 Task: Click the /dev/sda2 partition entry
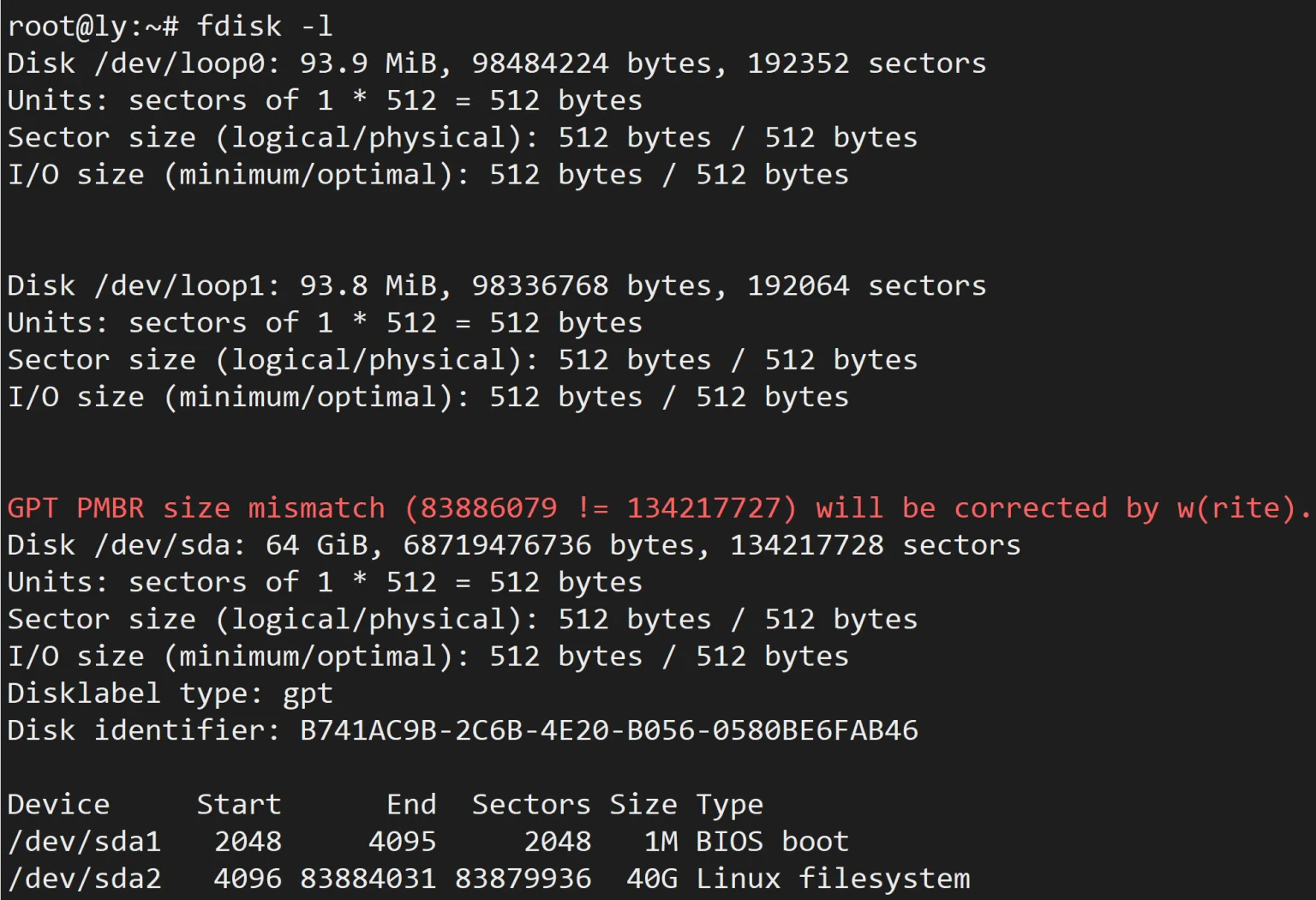84,879
